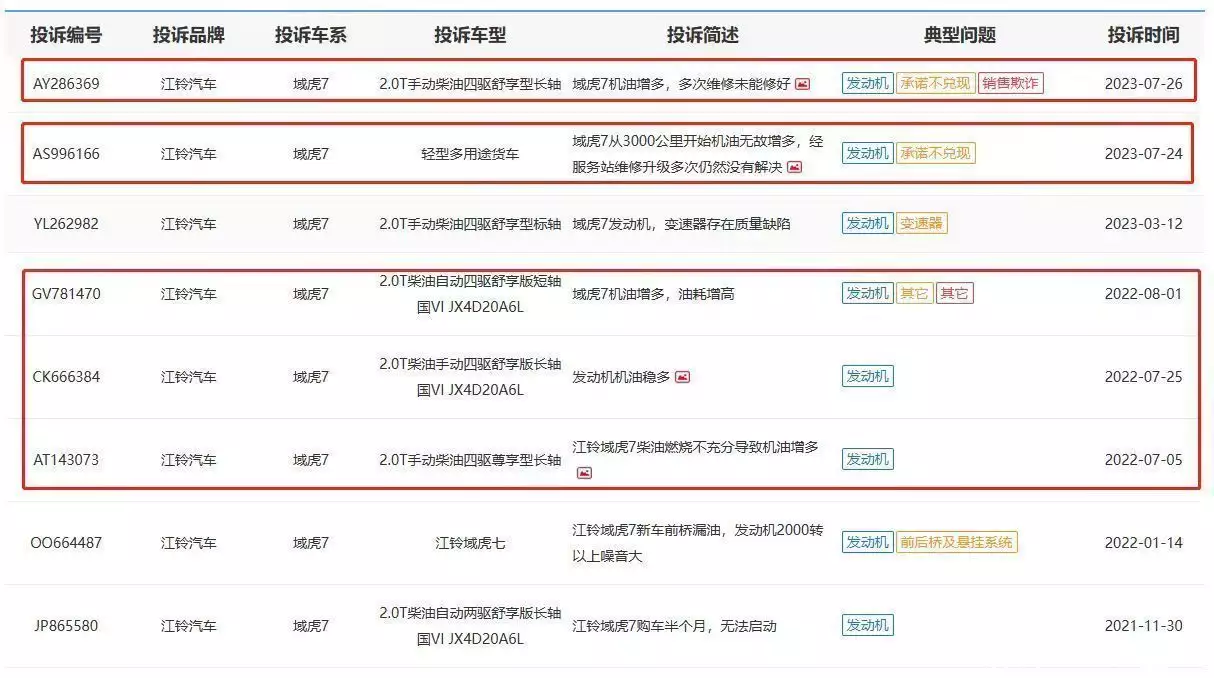Screen dimensions: 1214x678
Task: Click 发动机 tag in AY286369 row
Action: pos(867,83)
